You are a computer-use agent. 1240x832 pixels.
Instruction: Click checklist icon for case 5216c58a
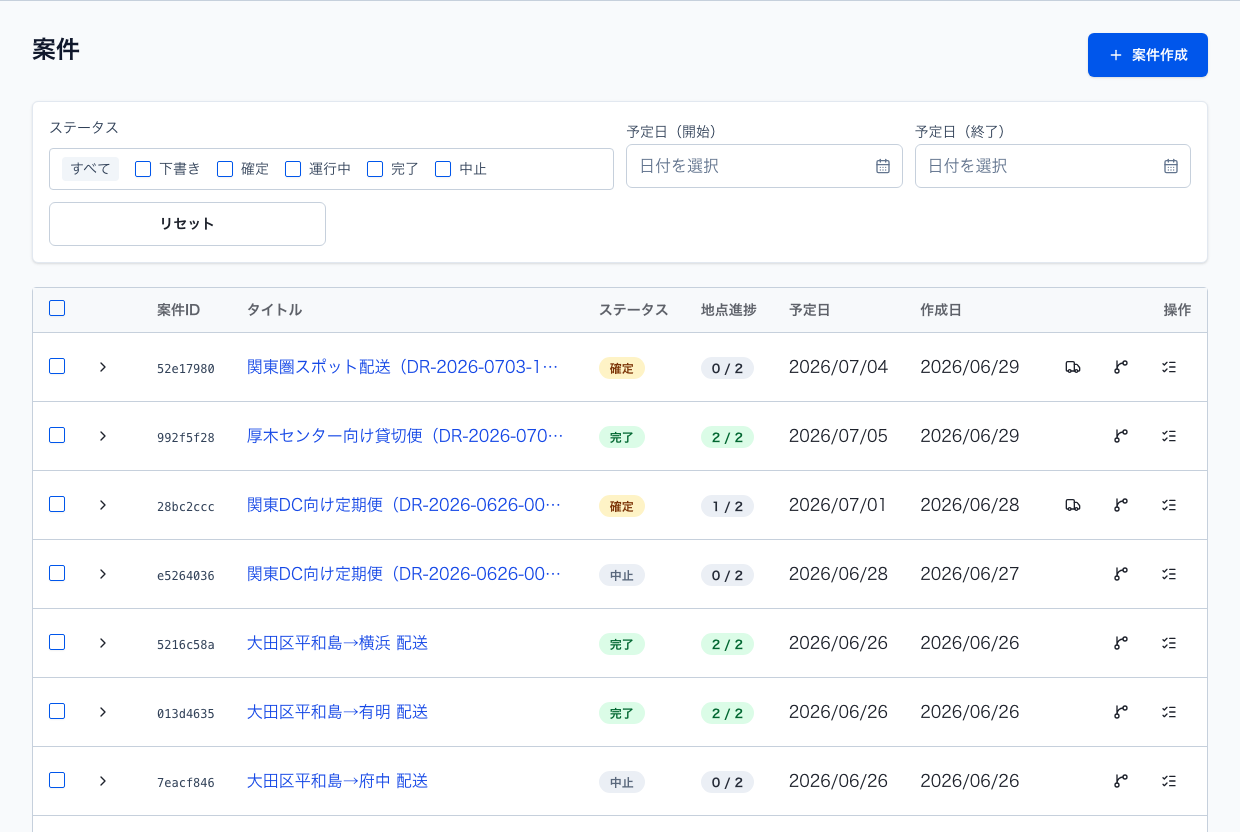[1169, 643]
